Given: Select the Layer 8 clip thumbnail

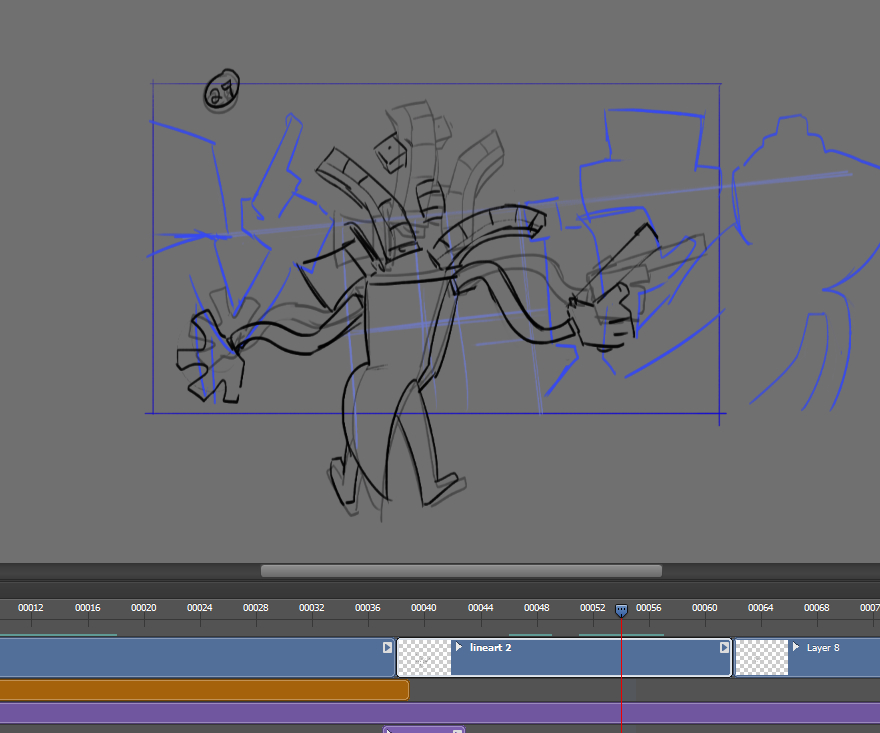Looking at the screenshot, I should (x=761, y=658).
